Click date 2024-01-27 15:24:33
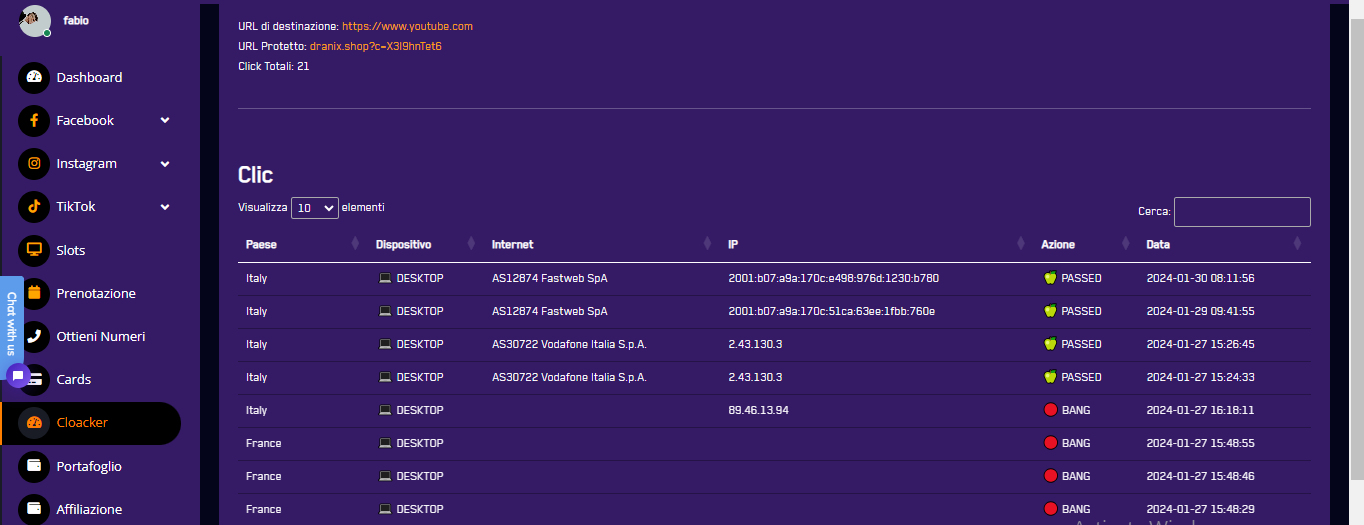This screenshot has width=1364, height=525. tap(1200, 377)
